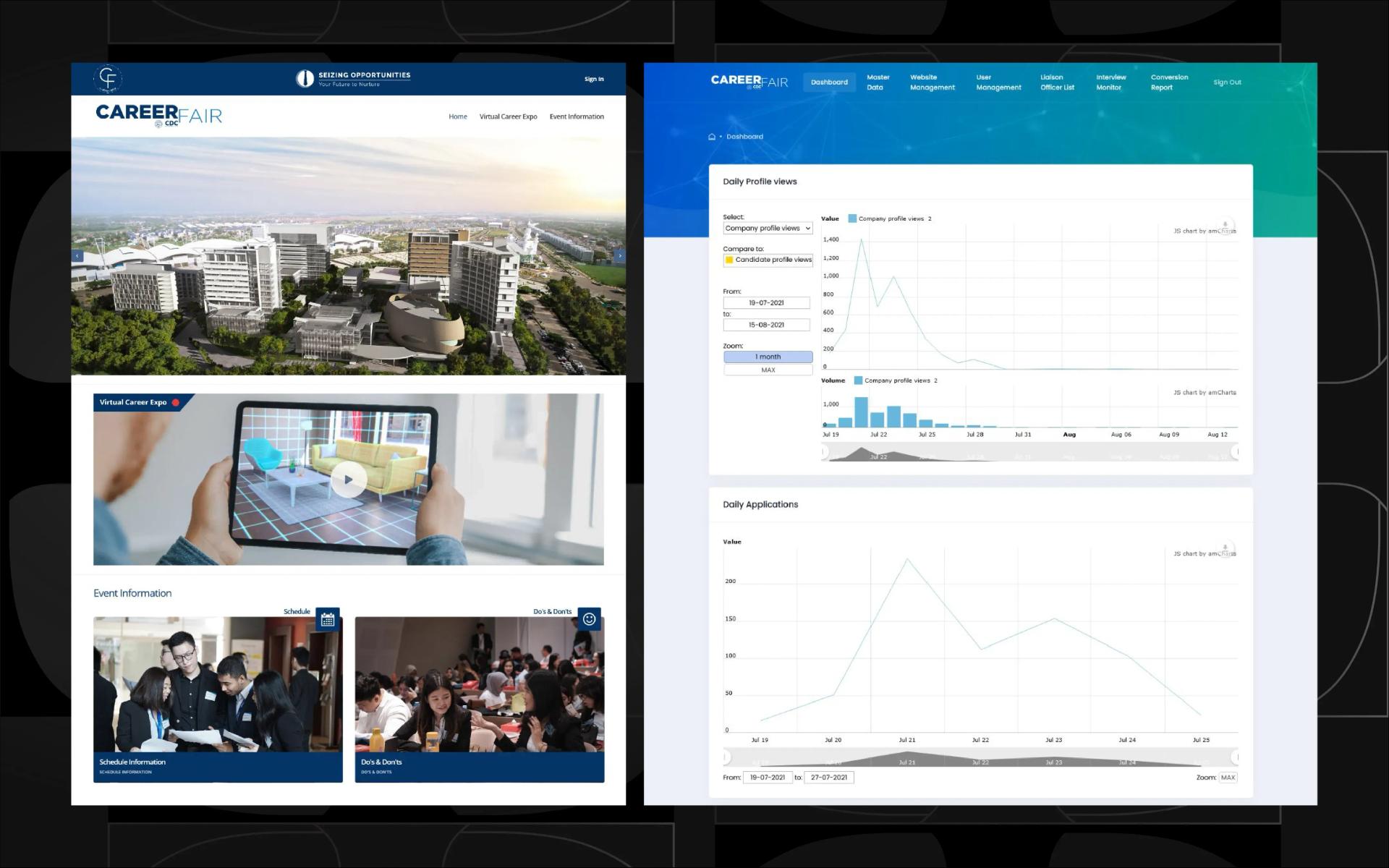The width and height of the screenshot is (1389, 868).
Task: Open Interview Monitor menu
Action: pyautogui.click(x=1111, y=82)
